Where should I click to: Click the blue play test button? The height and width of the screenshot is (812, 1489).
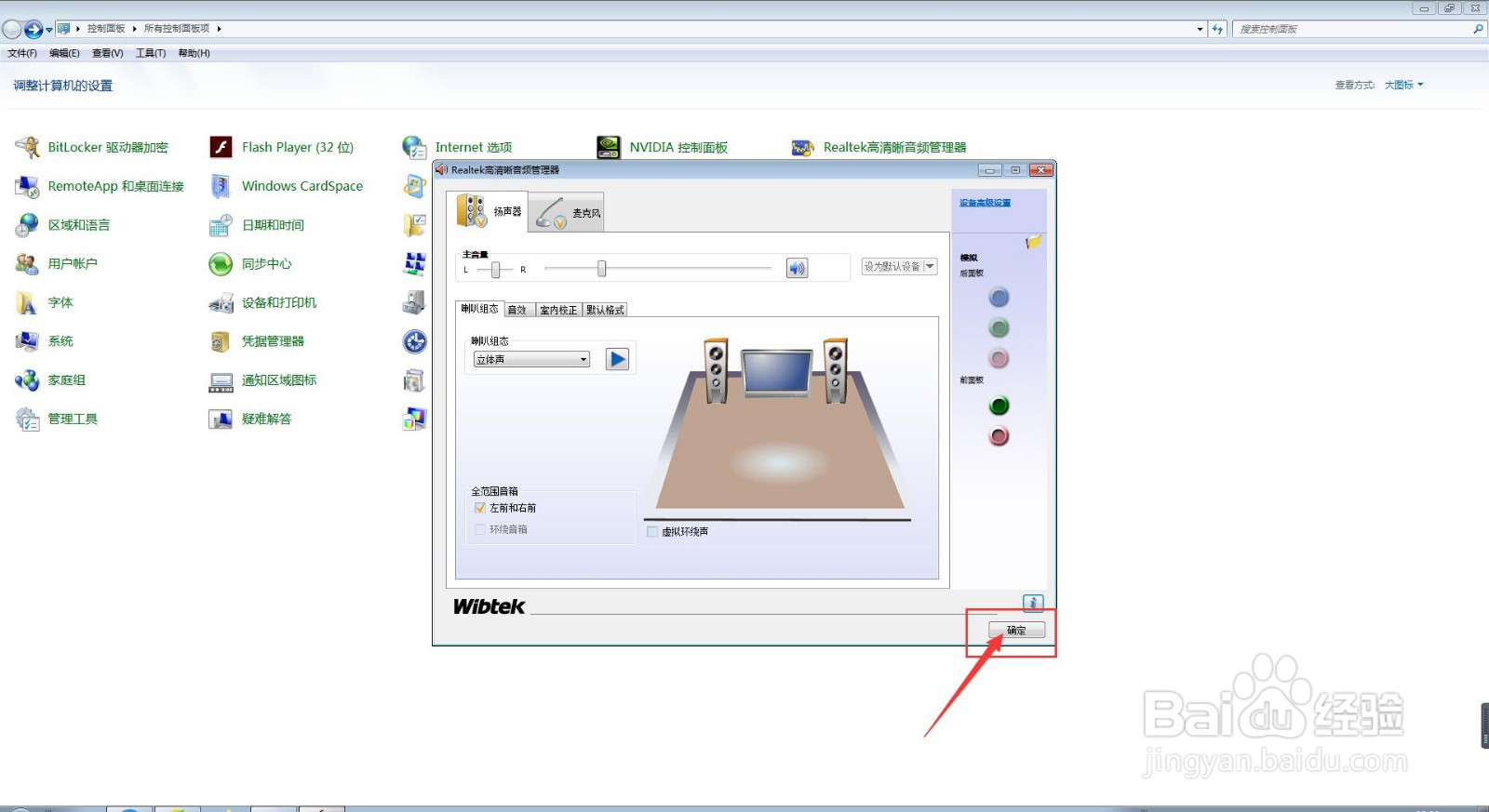click(x=617, y=359)
